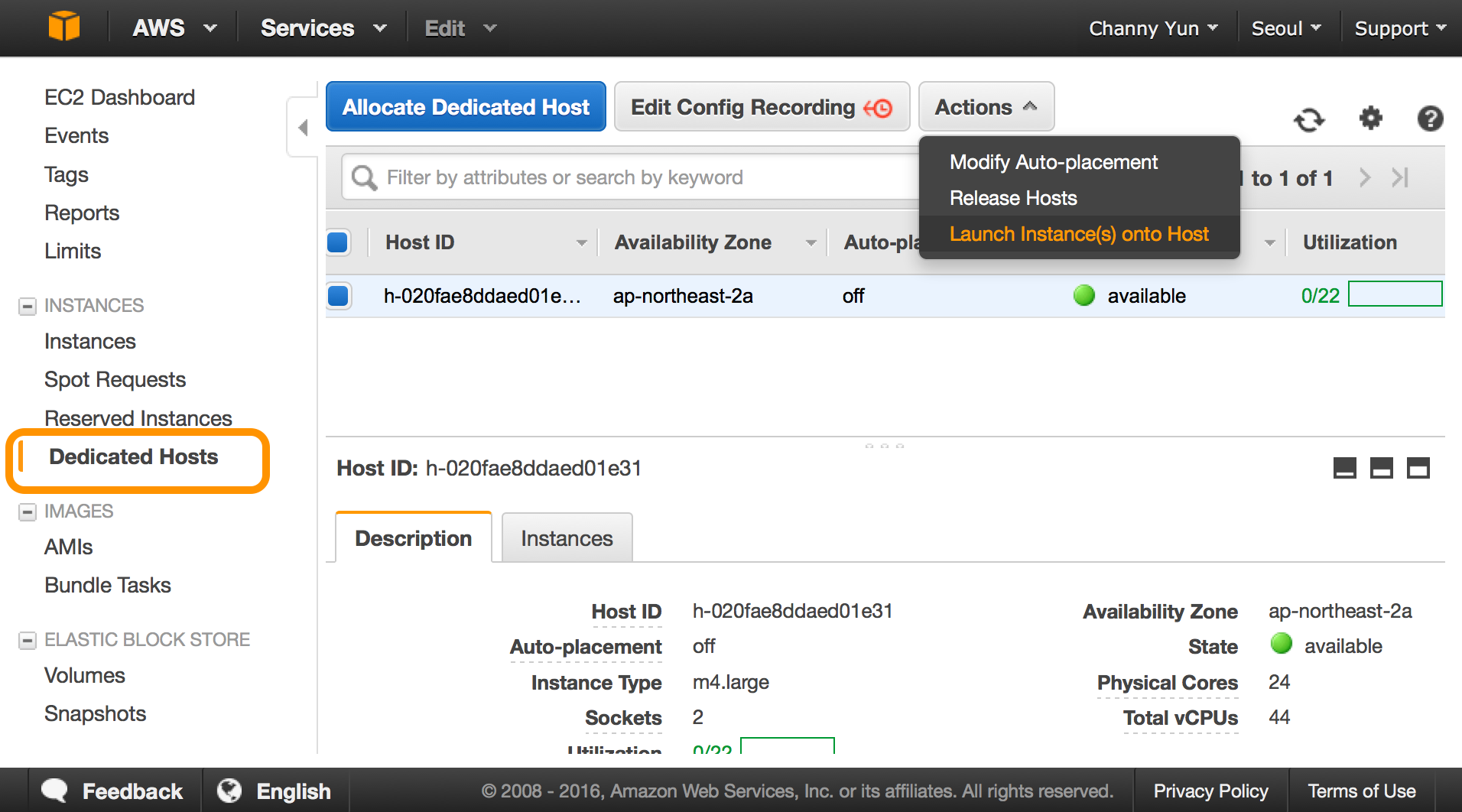1462x812 pixels.
Task: Open the help question mark icon
Action: 1430,119
